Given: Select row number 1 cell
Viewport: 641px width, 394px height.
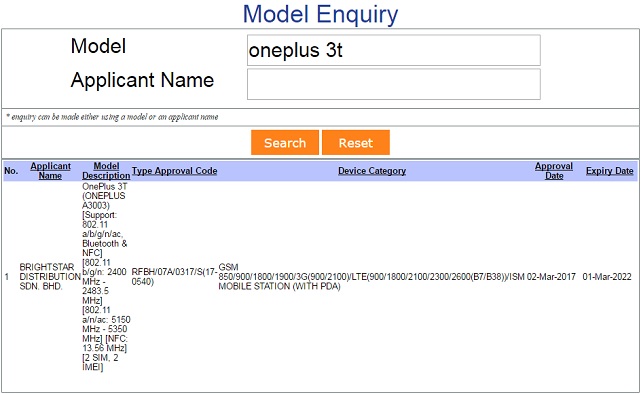Looking at the screenshot, I should (x=7, y=277).
